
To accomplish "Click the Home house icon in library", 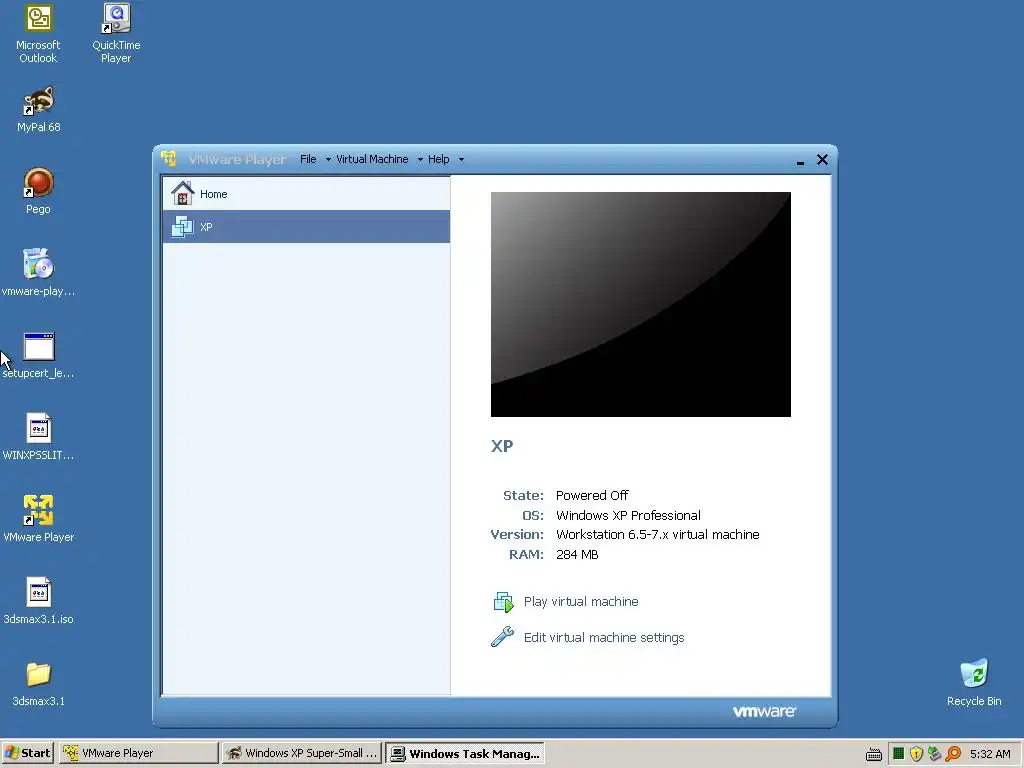I will (182, 193).
